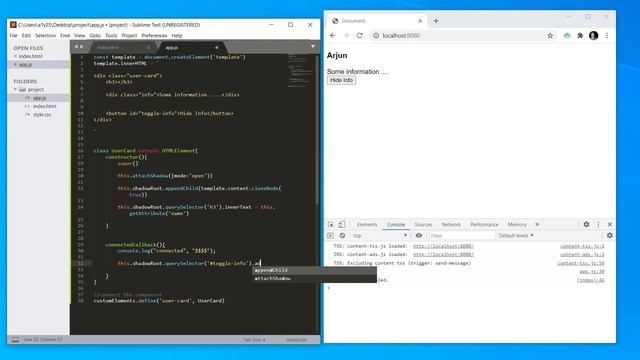Open the tab list dropdown arrow in Sublime

(313, 47)
